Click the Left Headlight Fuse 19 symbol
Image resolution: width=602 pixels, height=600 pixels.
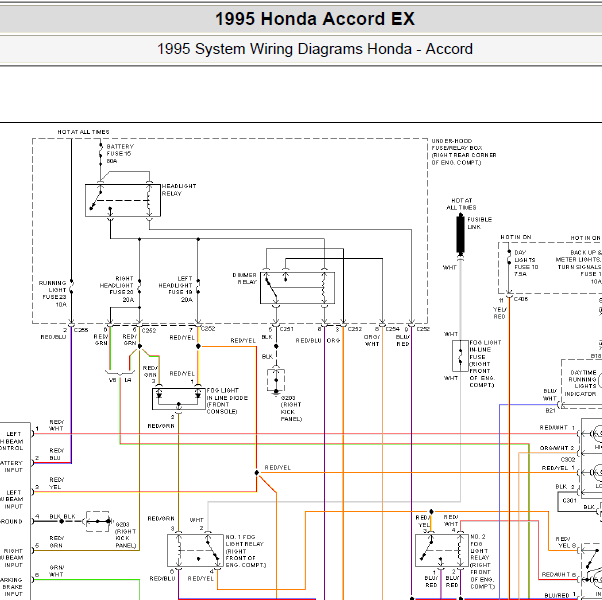tap(198, 287)
